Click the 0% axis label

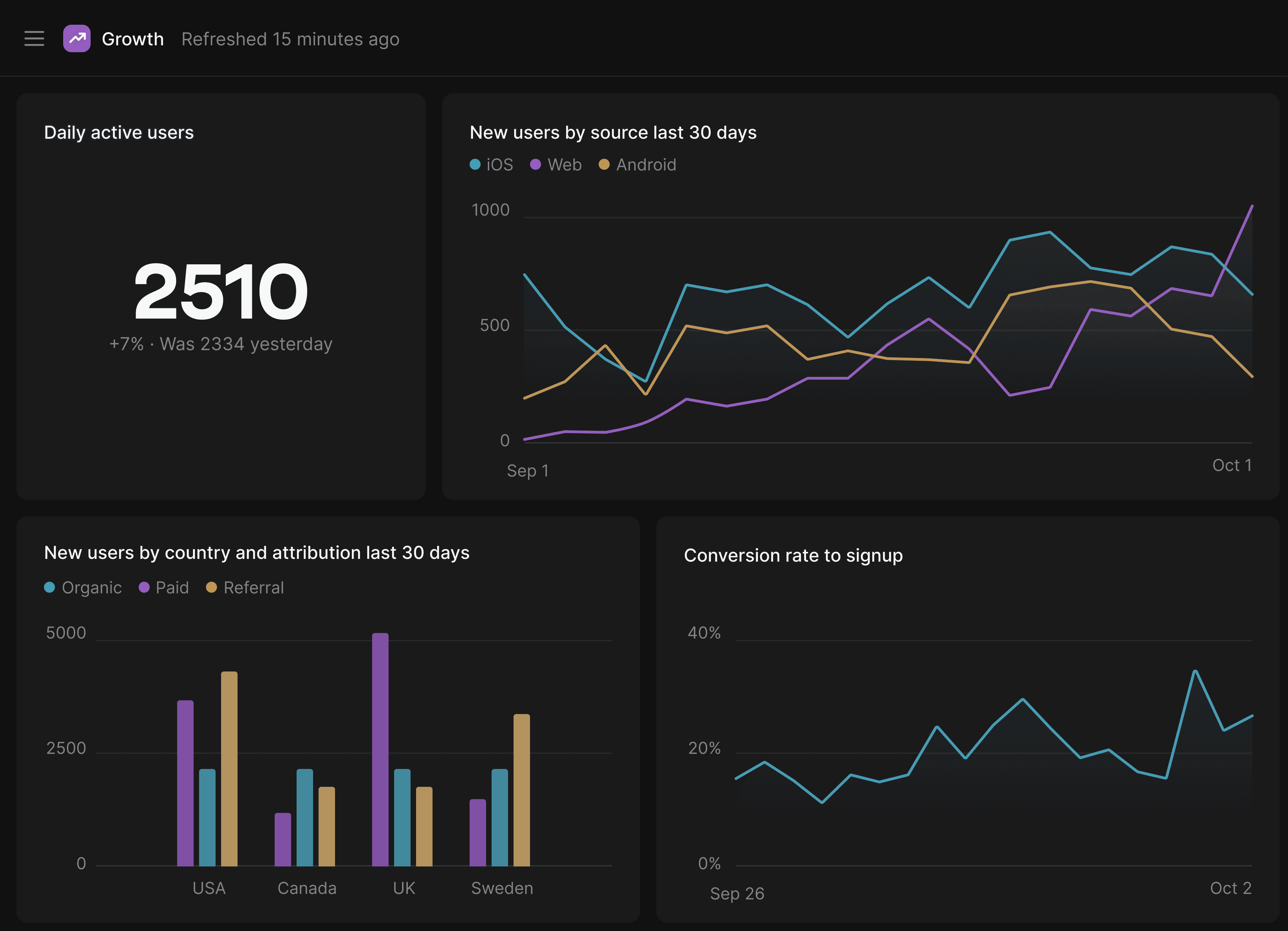[709, 863]
